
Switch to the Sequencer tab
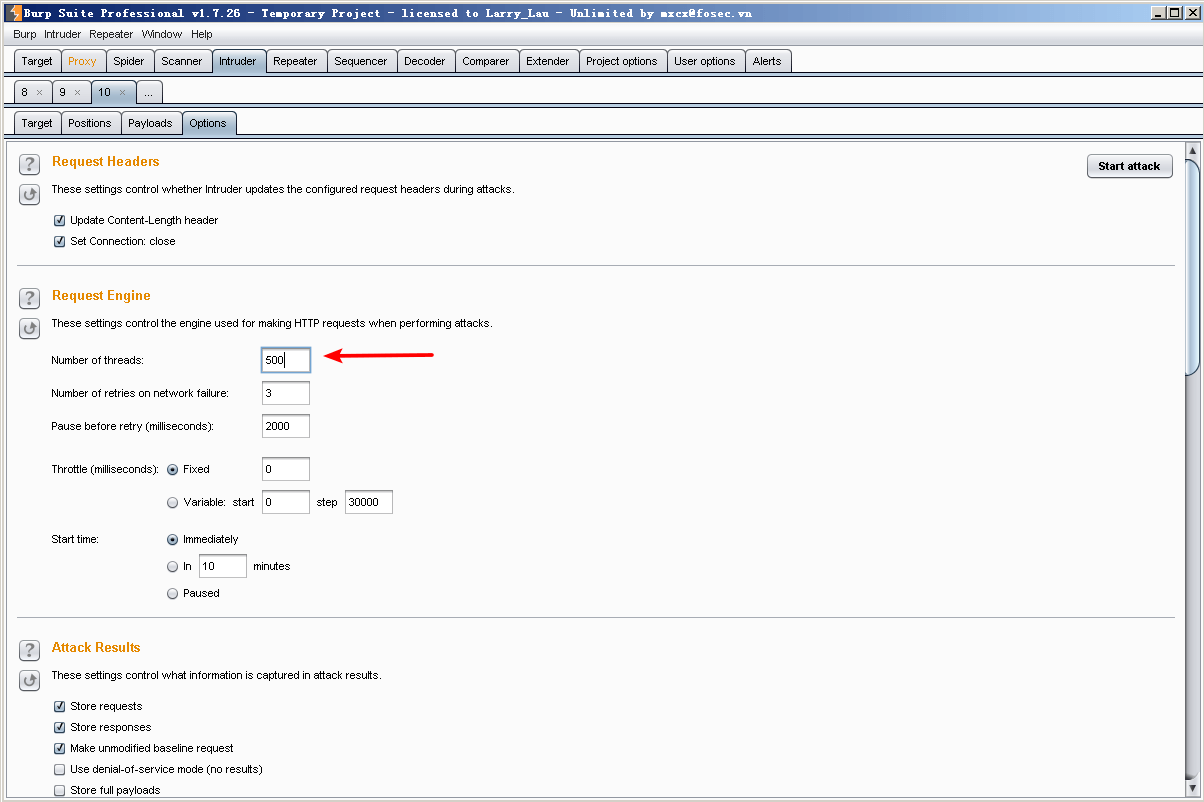(361, 61)
